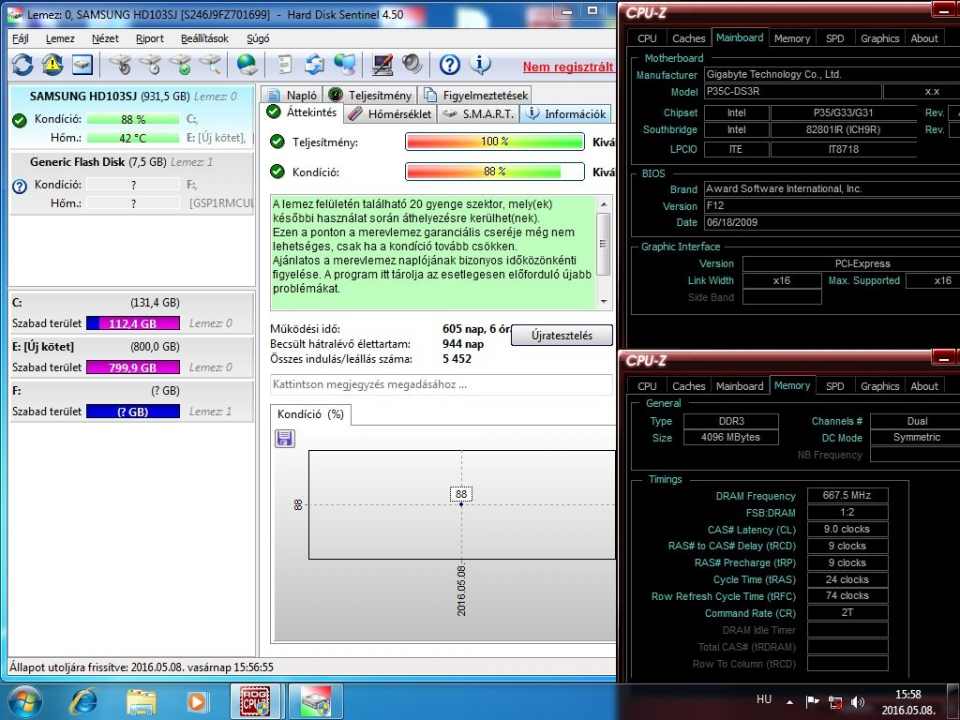The width and height of the screenshot is (960, 720).
Task: Open the S.M.A.R.T. tab
Action: 478,114
